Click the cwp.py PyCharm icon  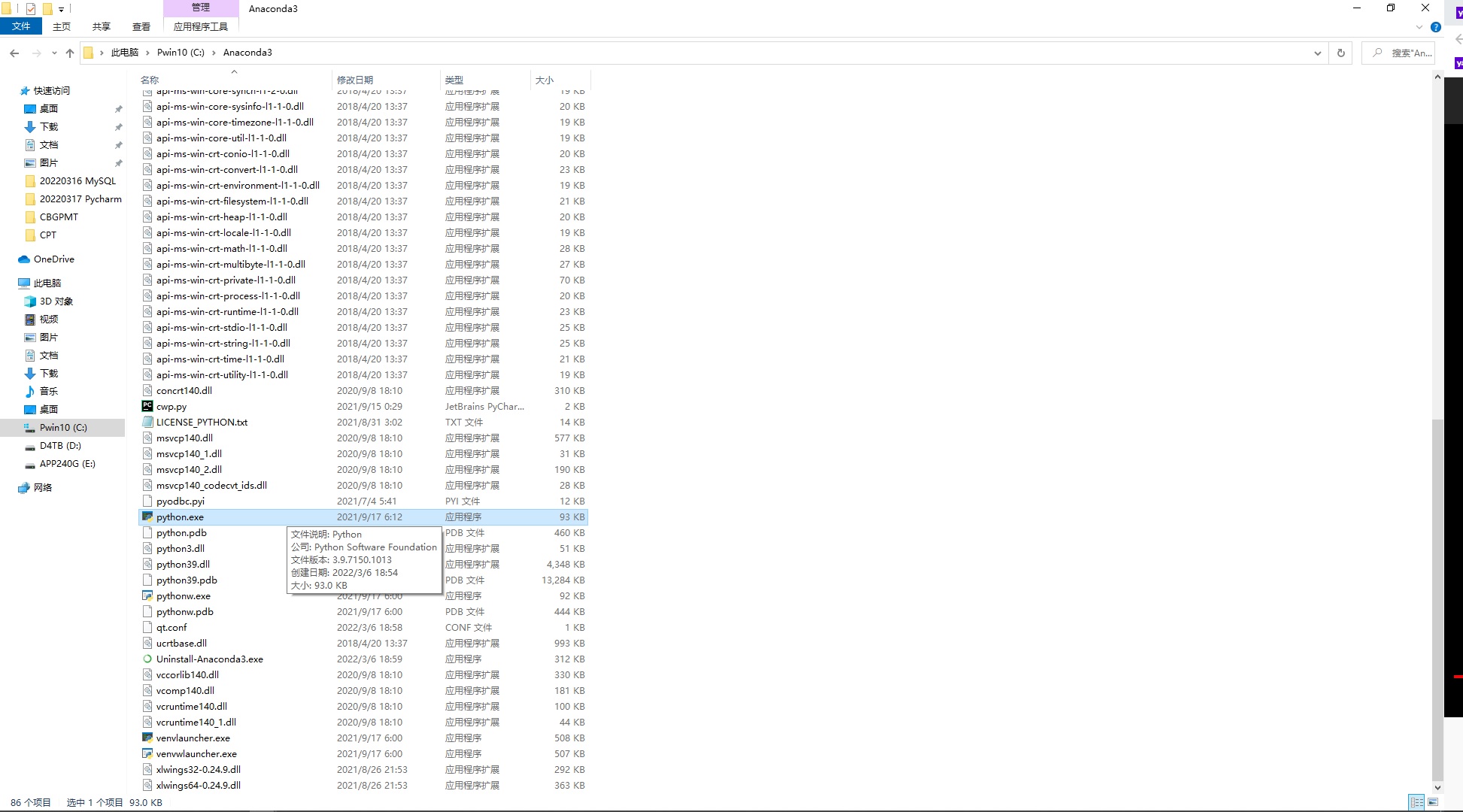pos(147,406)
